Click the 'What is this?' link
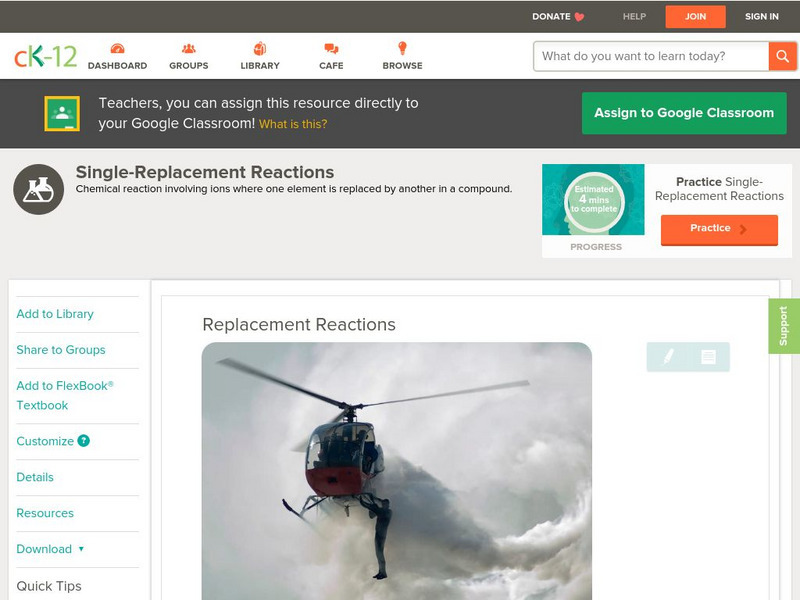Viewport: 800px width, 600px height. [x=293, y=124]
